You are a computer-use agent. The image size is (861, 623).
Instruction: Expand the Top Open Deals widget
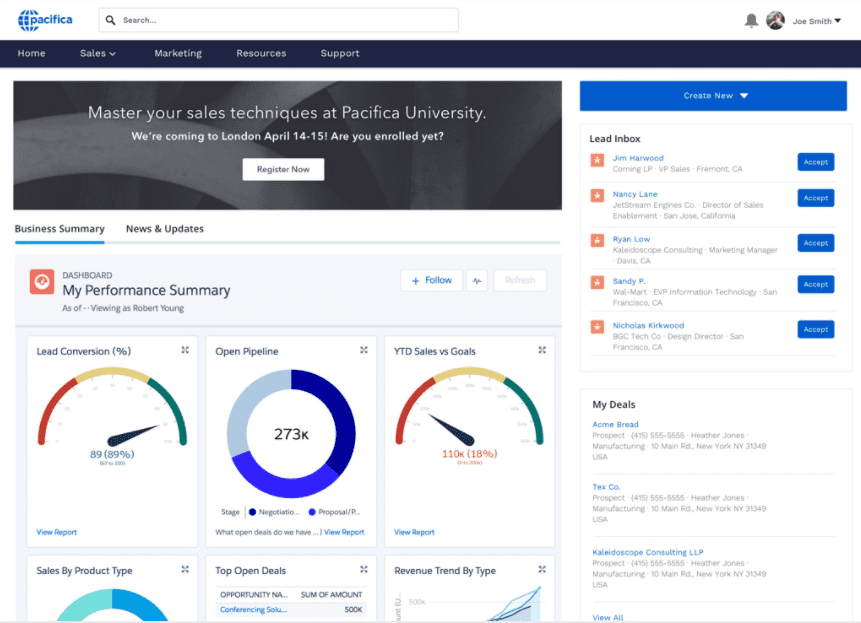[364, 570]
